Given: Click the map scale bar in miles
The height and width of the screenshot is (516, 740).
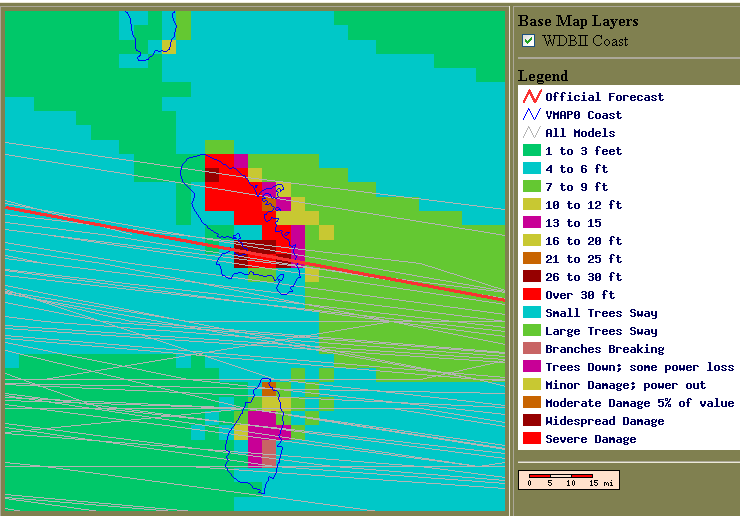Looking at the screenshot, I should [569, 480].
